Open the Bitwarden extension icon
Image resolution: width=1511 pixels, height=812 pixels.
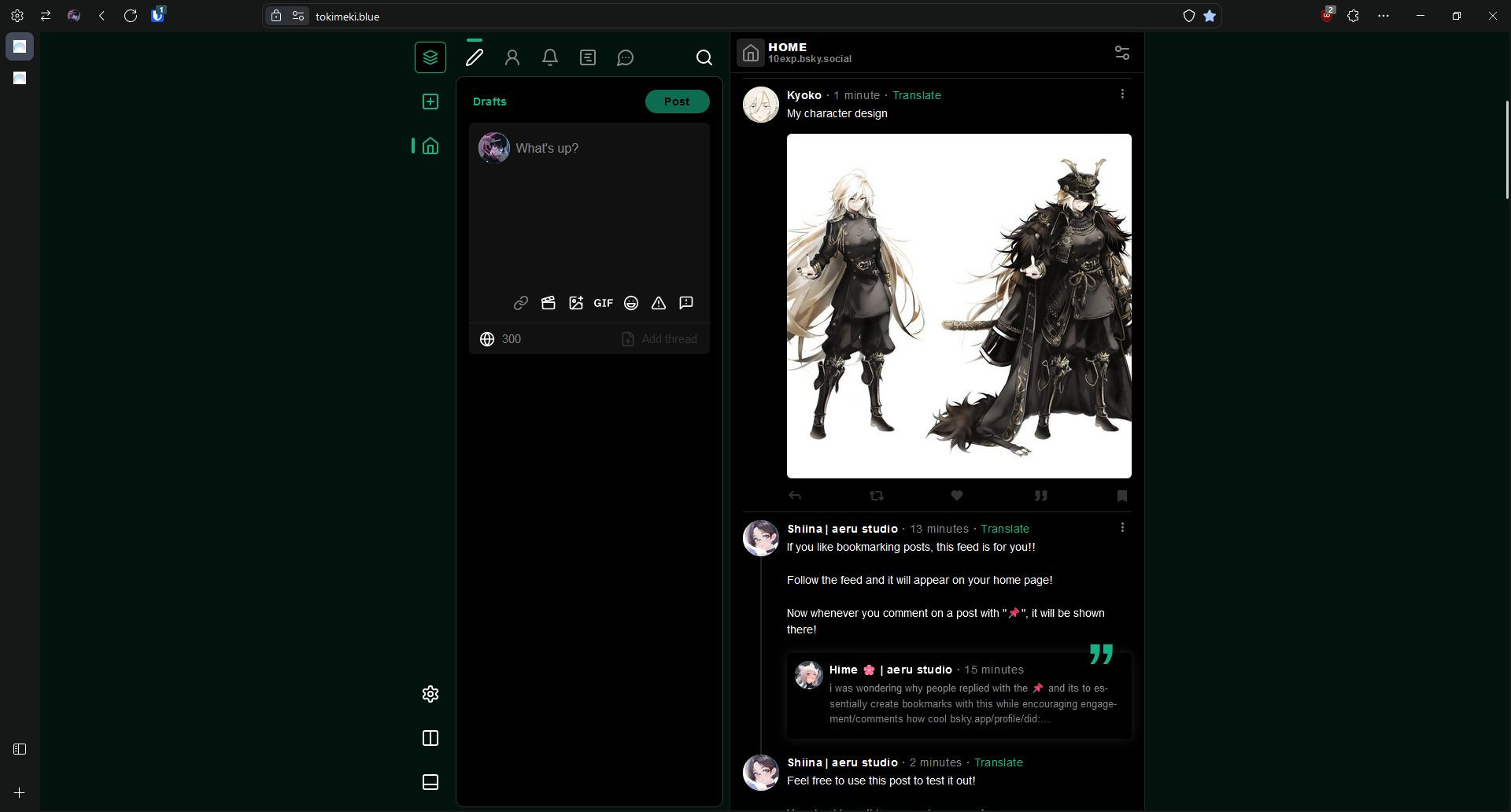click(157, 15)
